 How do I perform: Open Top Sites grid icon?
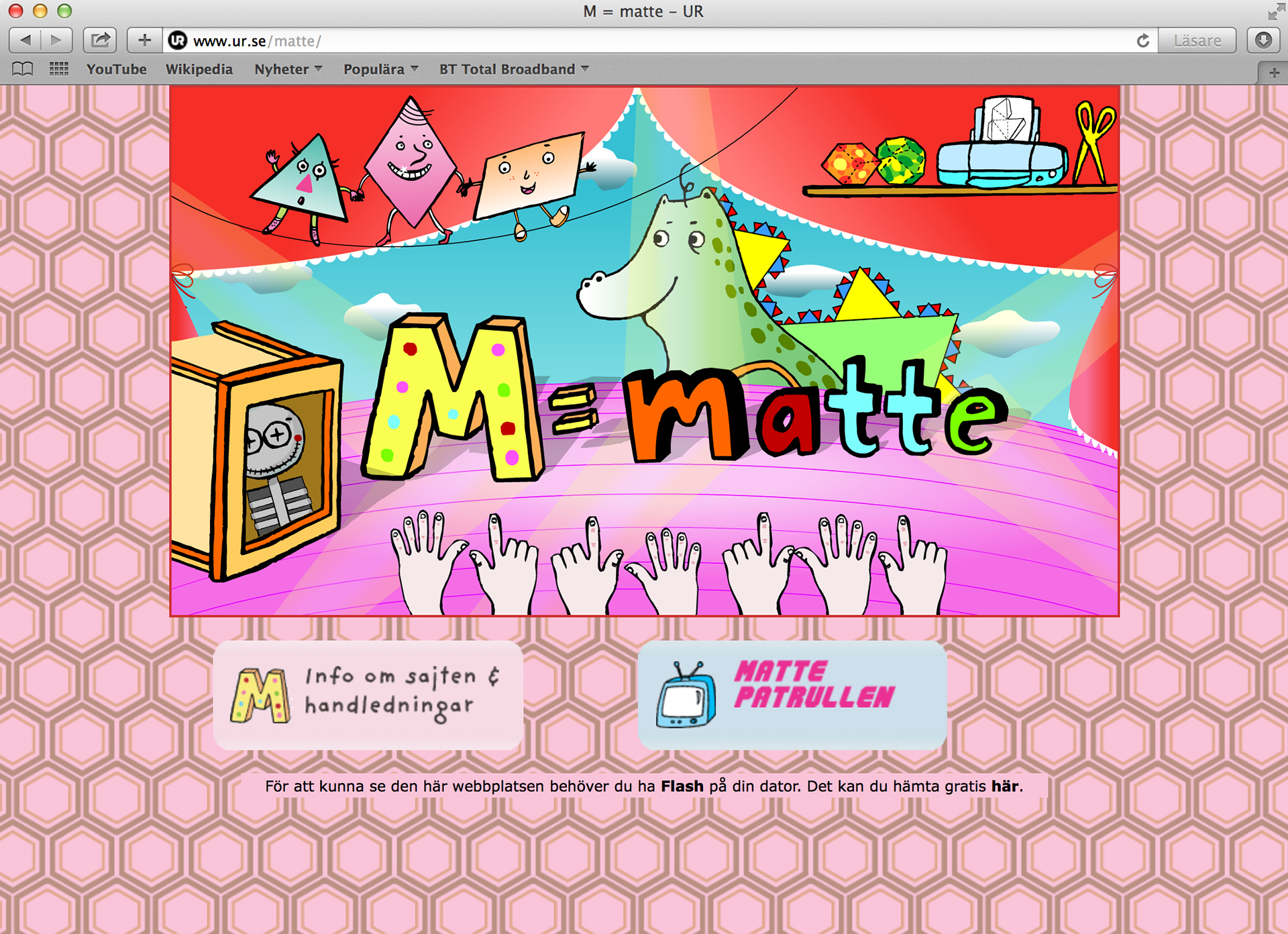(x=59, y=69)
